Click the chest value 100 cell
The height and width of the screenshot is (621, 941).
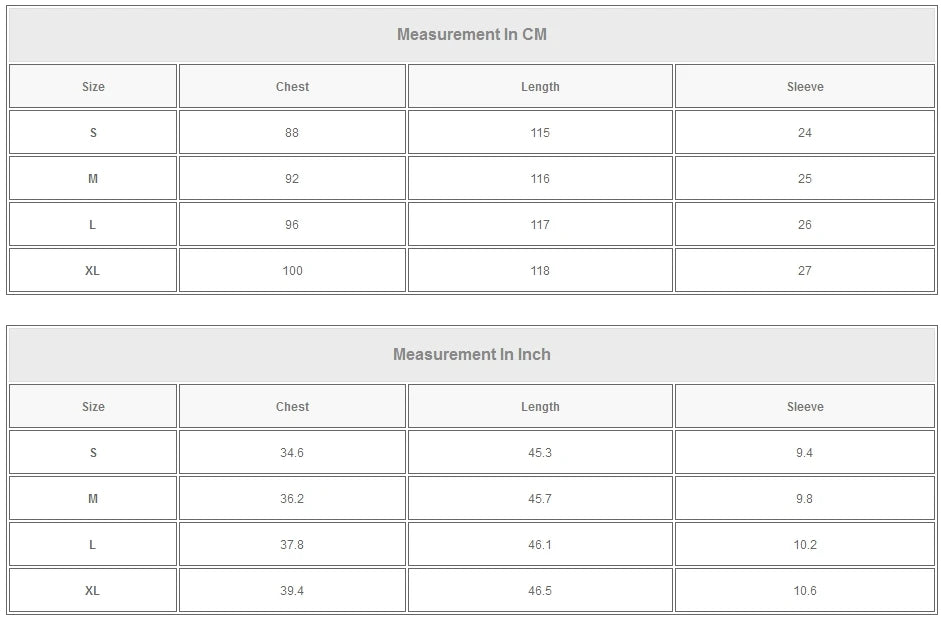coord(292,271)
